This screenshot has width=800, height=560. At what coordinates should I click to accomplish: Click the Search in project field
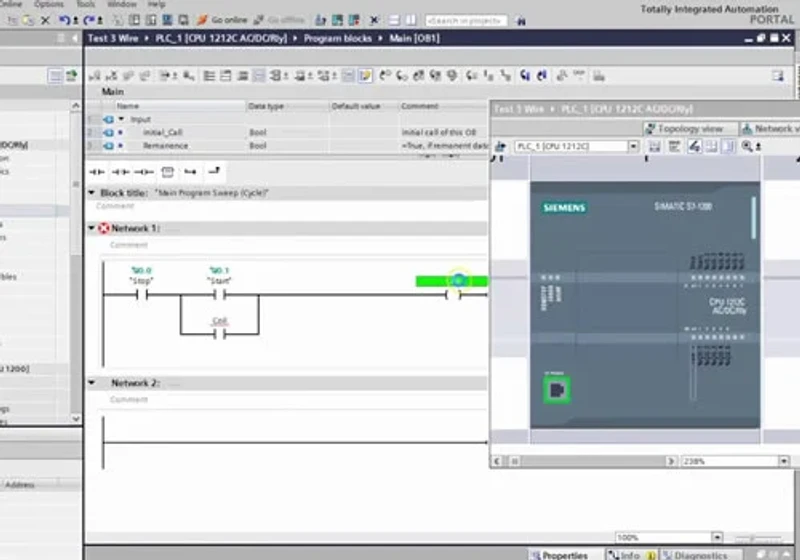pos(466,21)
